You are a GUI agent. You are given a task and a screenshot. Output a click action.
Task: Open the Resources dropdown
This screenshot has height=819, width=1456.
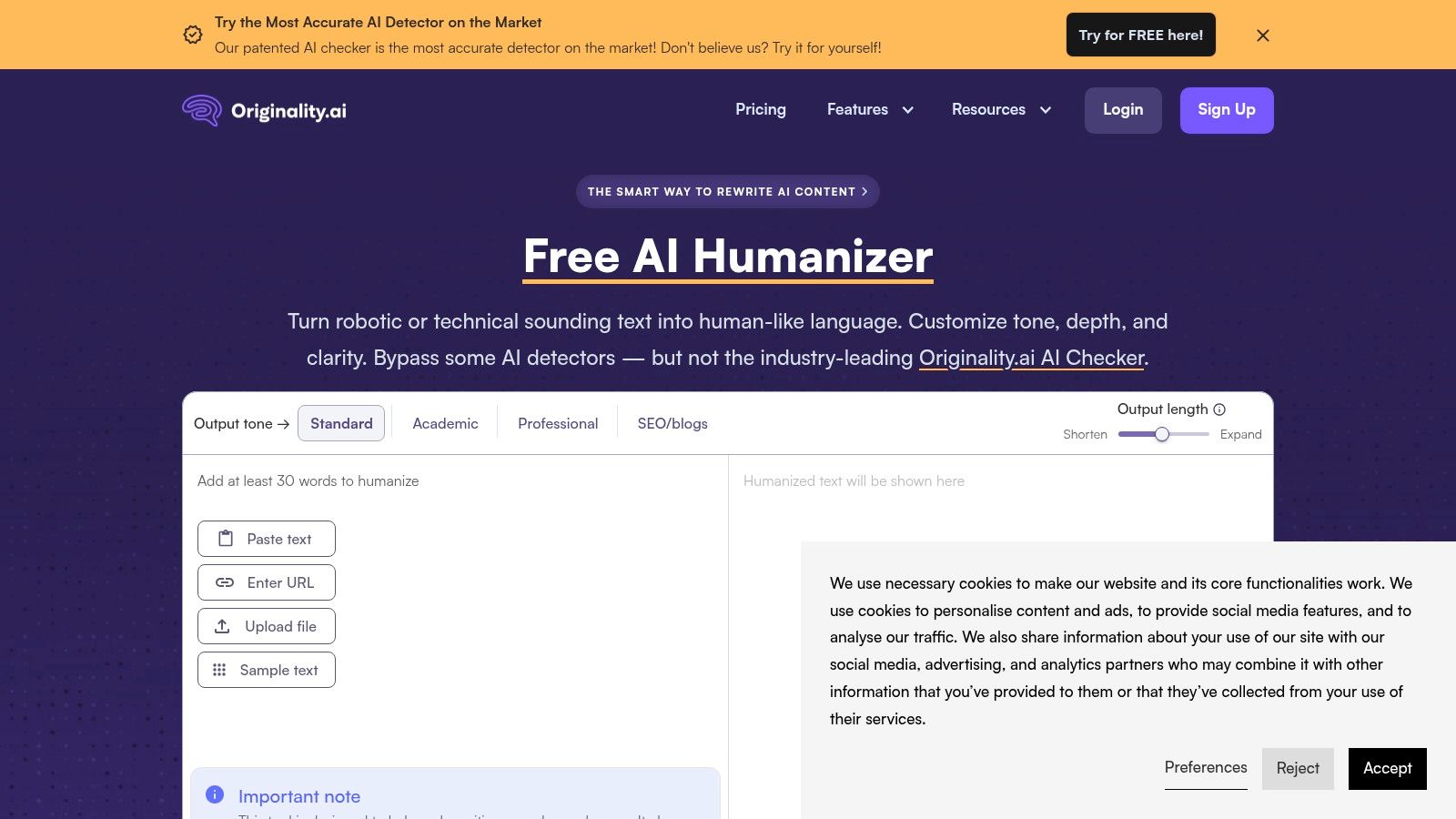point(1001,109)
